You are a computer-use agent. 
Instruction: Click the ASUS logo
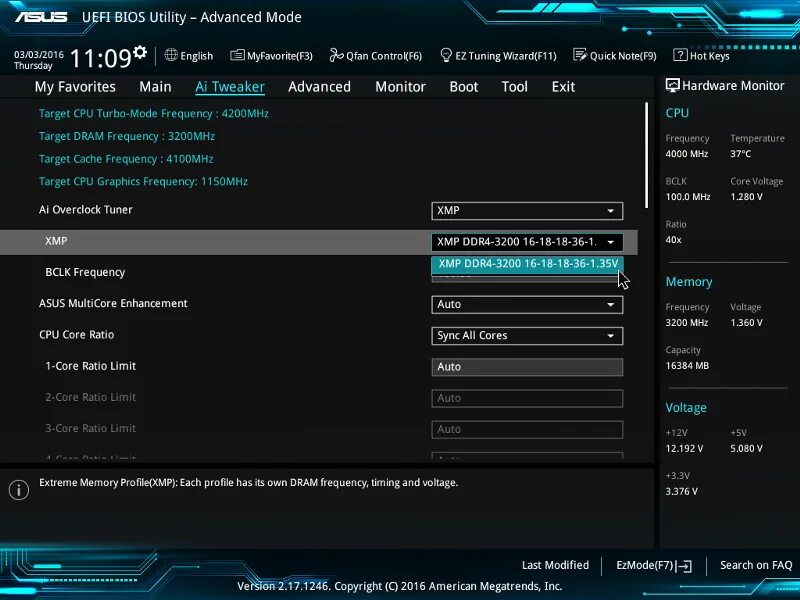pyautogui.click(x=41, y=17)
